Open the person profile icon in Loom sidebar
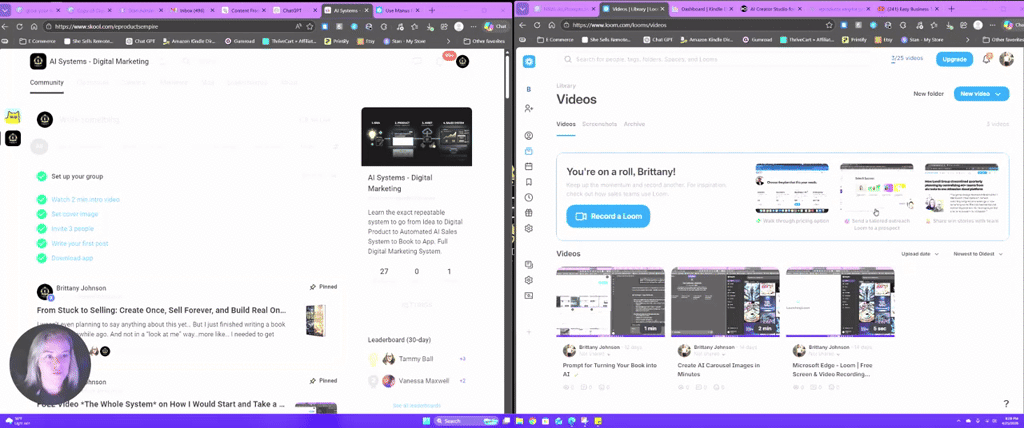The image size is (1024, 428). 529,136
